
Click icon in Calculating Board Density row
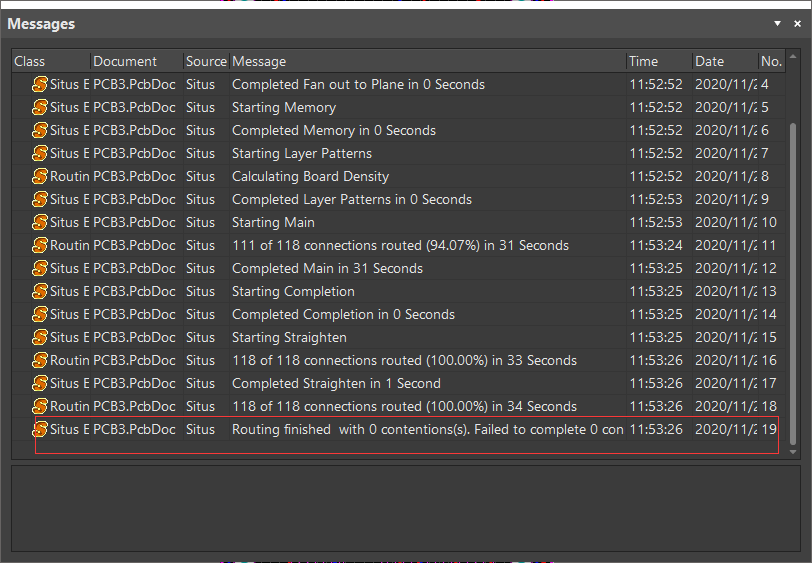[40, 176]
